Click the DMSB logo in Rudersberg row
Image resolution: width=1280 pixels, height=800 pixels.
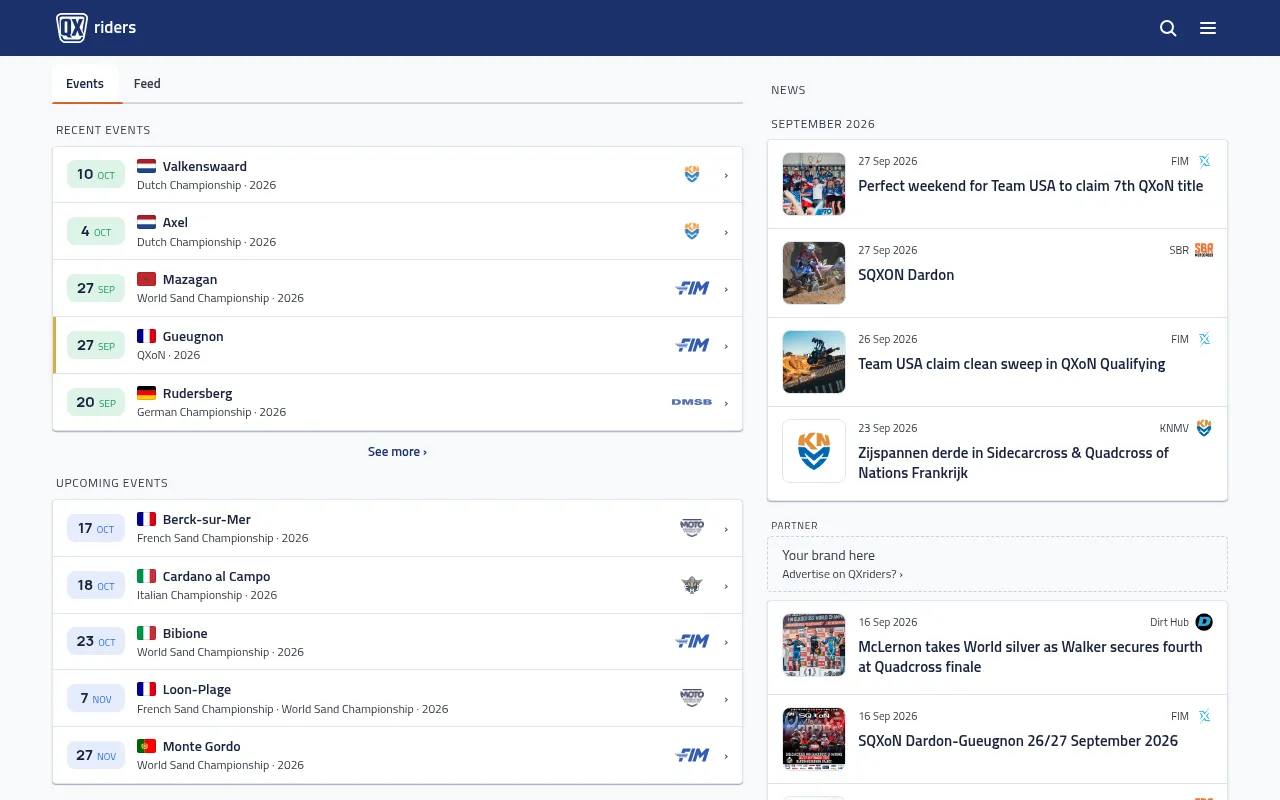(x=692, y=402)
